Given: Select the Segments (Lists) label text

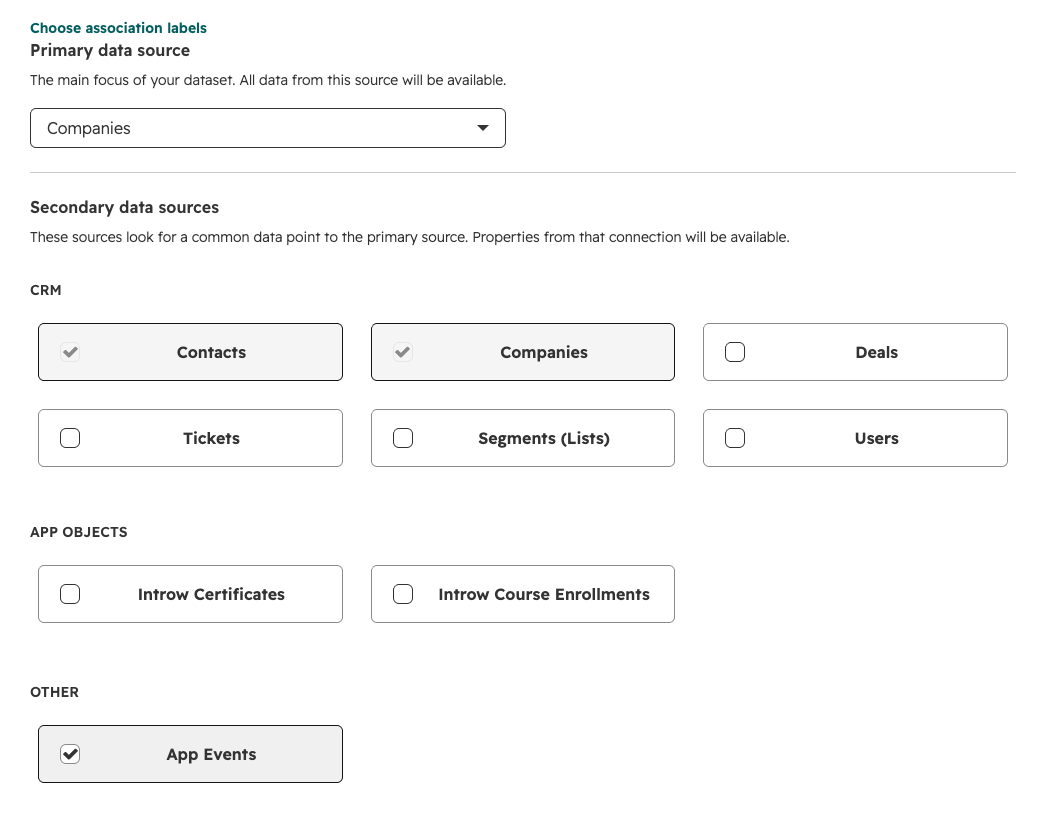Looking at the screenshot, I should coord(544,438).
